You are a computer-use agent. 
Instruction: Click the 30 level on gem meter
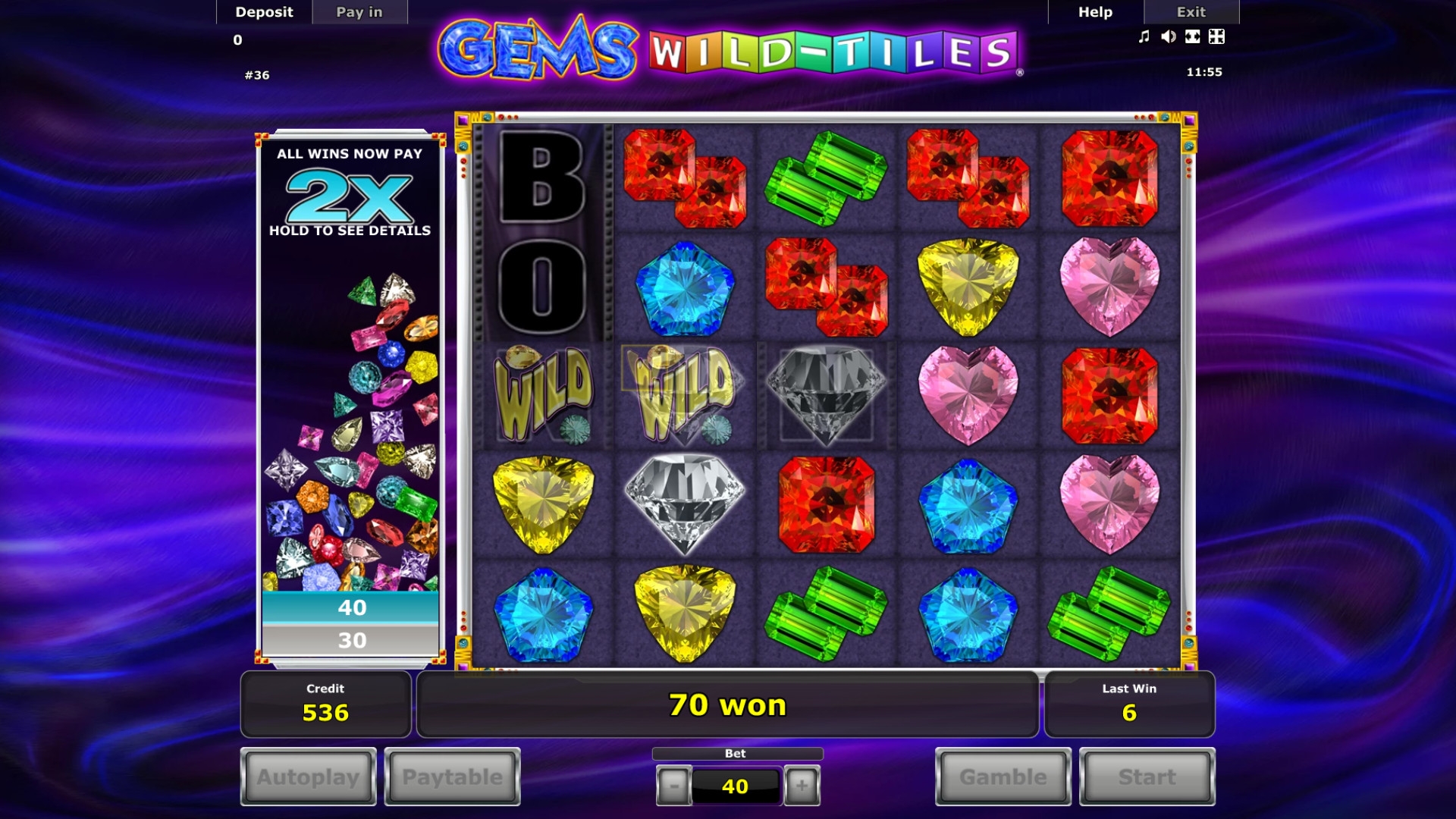[x=350, y=640]
